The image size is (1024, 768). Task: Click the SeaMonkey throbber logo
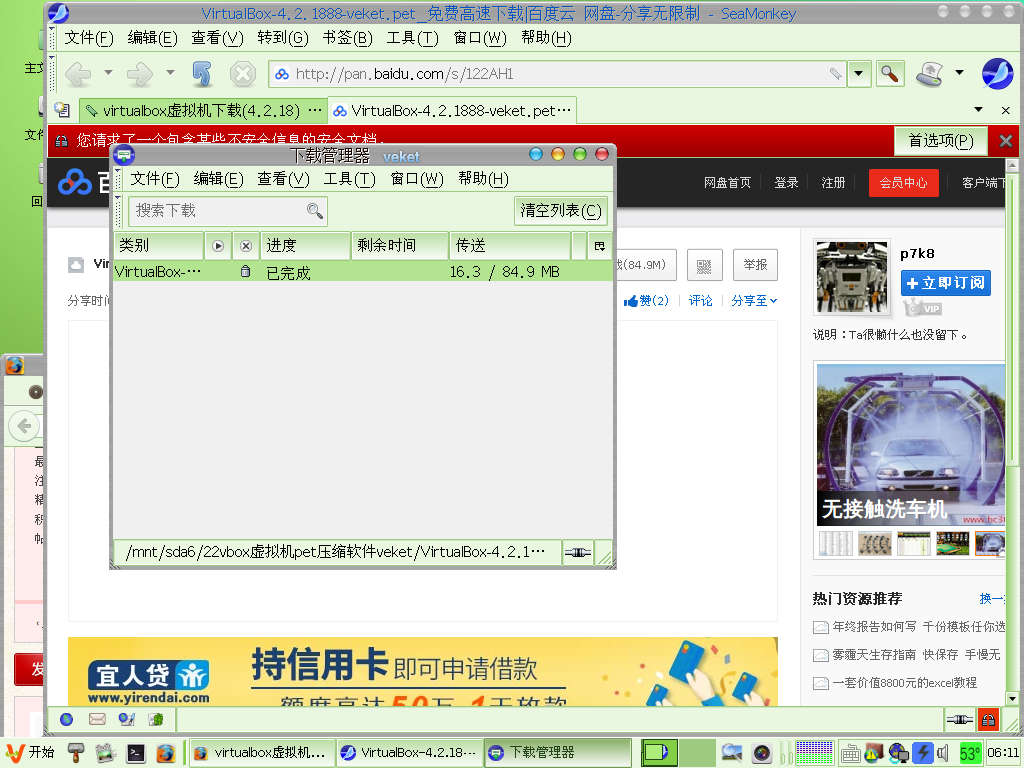point(997,73)
